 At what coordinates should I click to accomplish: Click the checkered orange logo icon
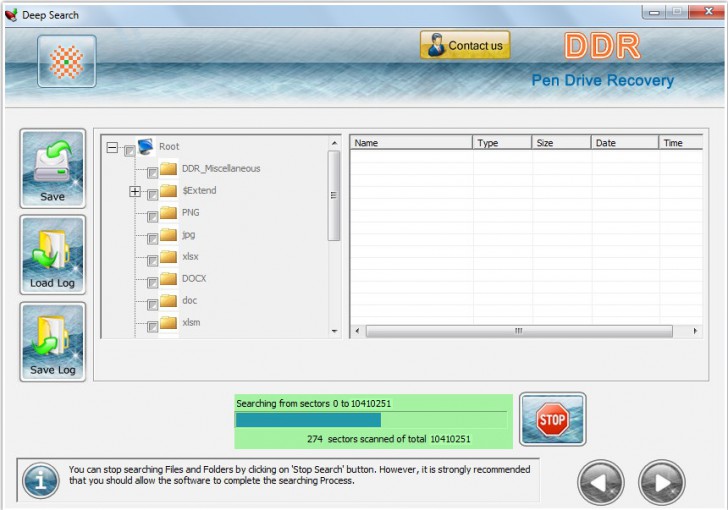[x=67, y=61]
